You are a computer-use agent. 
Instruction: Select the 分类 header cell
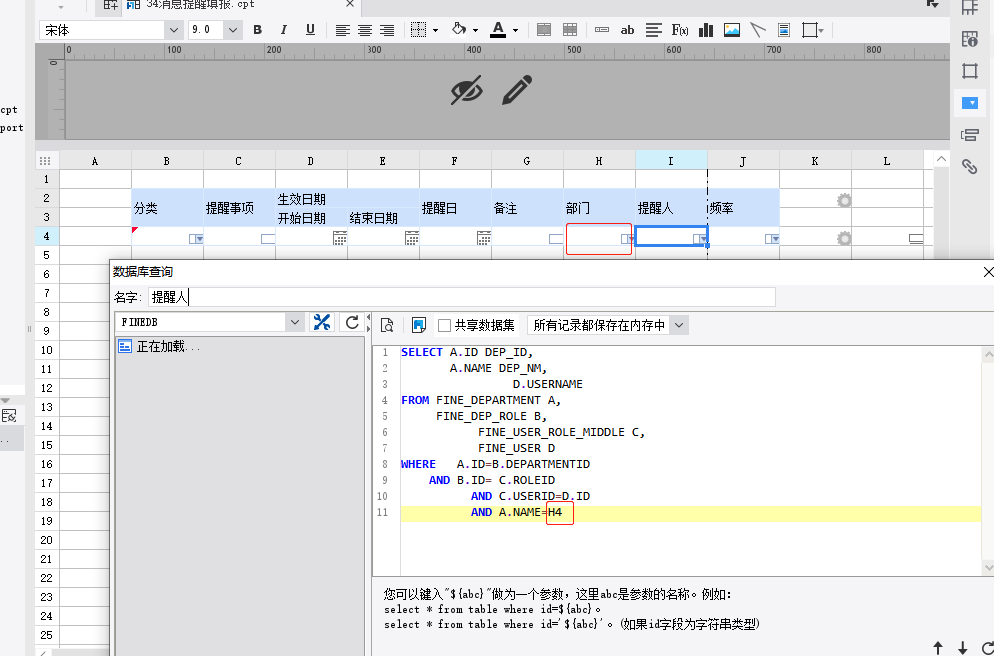[167, 208]
